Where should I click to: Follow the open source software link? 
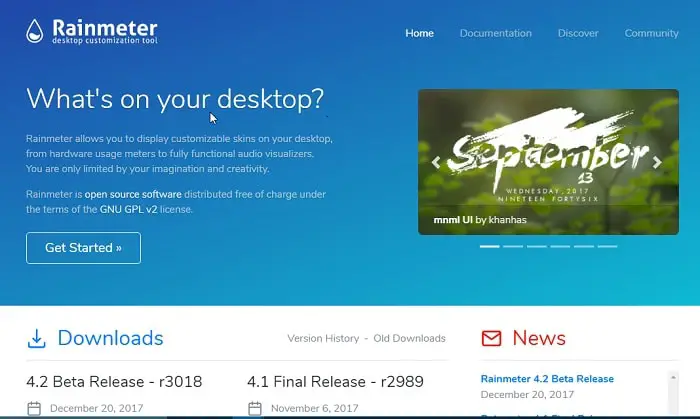click(x=133, y=195)
